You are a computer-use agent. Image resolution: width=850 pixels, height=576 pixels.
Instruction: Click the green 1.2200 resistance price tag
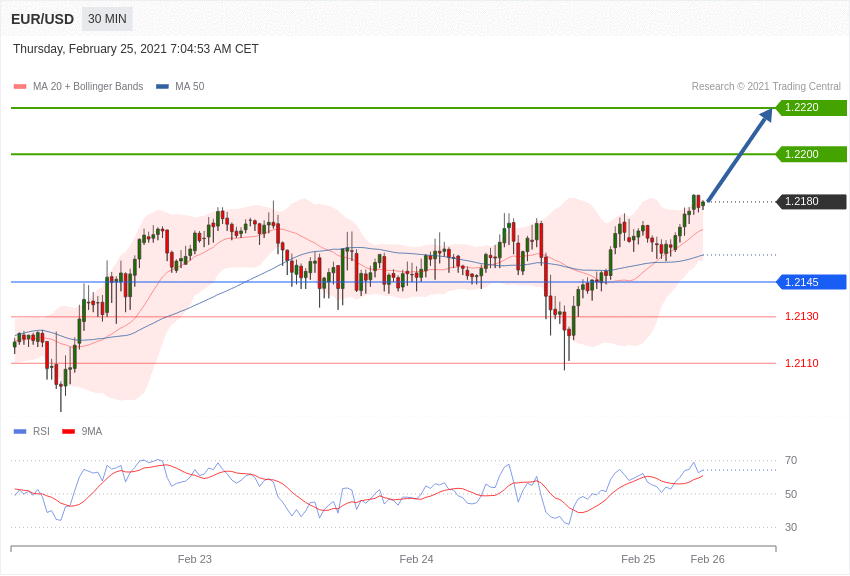click(x=812, y=154)
